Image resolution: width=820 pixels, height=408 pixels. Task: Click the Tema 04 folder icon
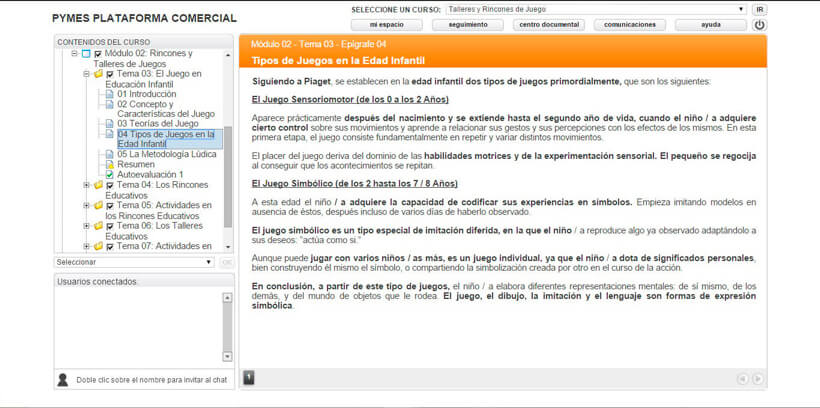(x=98, y=185)
